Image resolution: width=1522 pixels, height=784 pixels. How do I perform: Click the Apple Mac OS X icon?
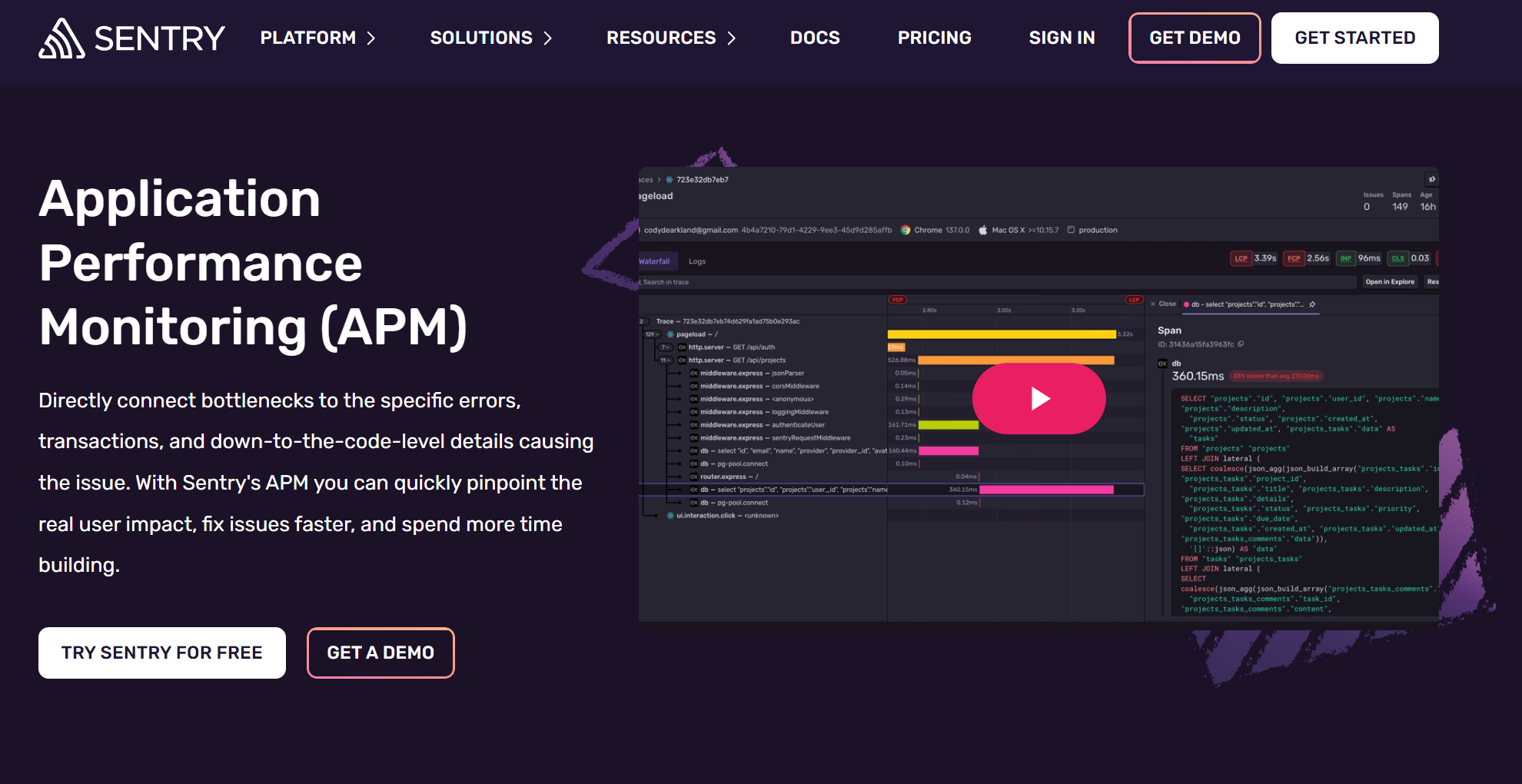[982, 230]
